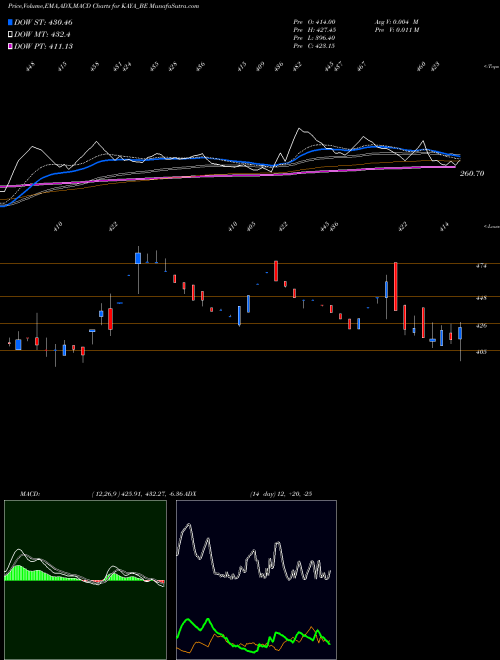Click the last blue candlestick at far right
500x660 pixels.
(460, 333)
